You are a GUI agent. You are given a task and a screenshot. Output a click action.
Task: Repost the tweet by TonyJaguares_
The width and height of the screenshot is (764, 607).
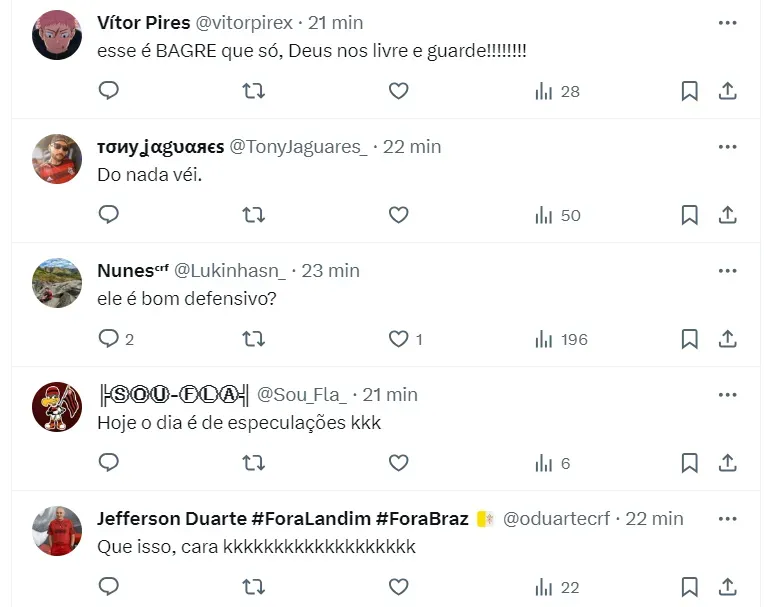pos(254,215)
